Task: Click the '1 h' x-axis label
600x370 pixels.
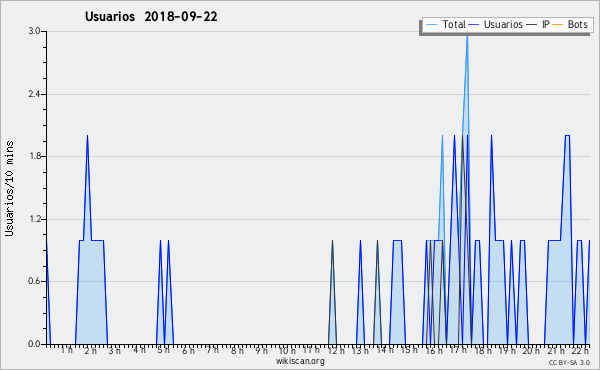Action: 66,350
